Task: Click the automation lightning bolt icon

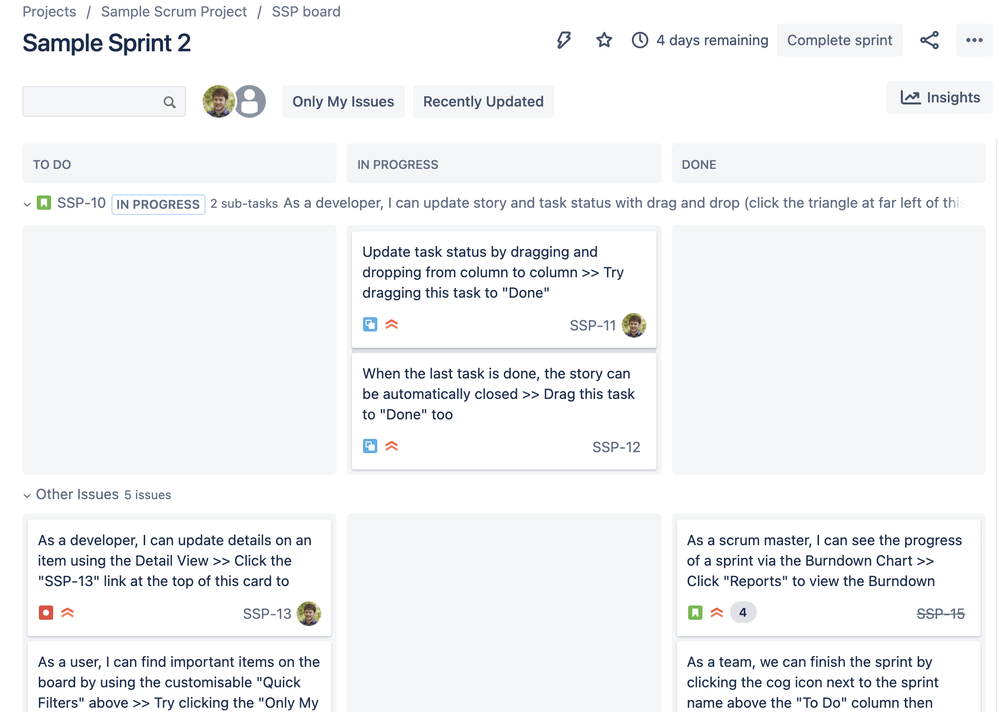Action: tap(564, 40)
